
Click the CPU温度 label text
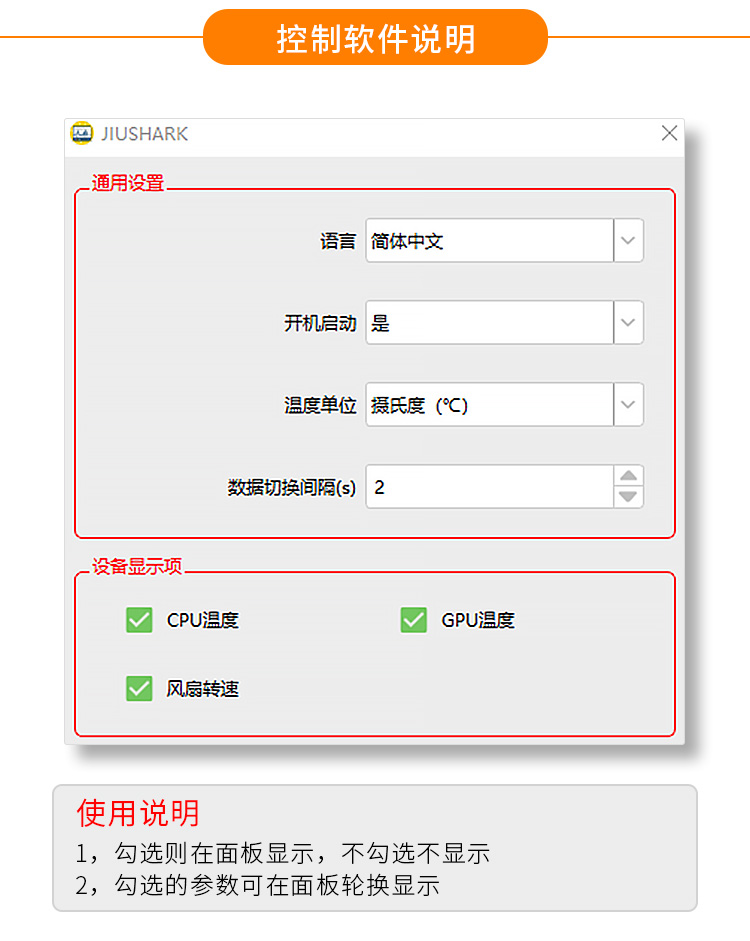point(203,620)
